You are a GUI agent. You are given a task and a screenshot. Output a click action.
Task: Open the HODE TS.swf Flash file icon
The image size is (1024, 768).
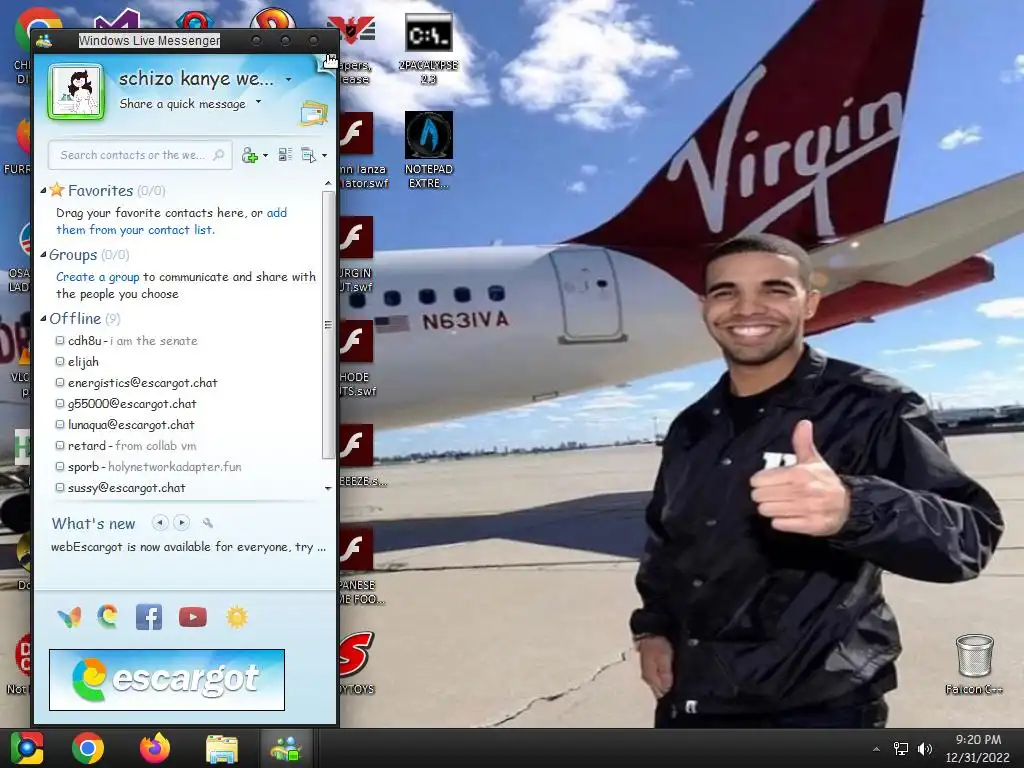[x=356, y=358]
